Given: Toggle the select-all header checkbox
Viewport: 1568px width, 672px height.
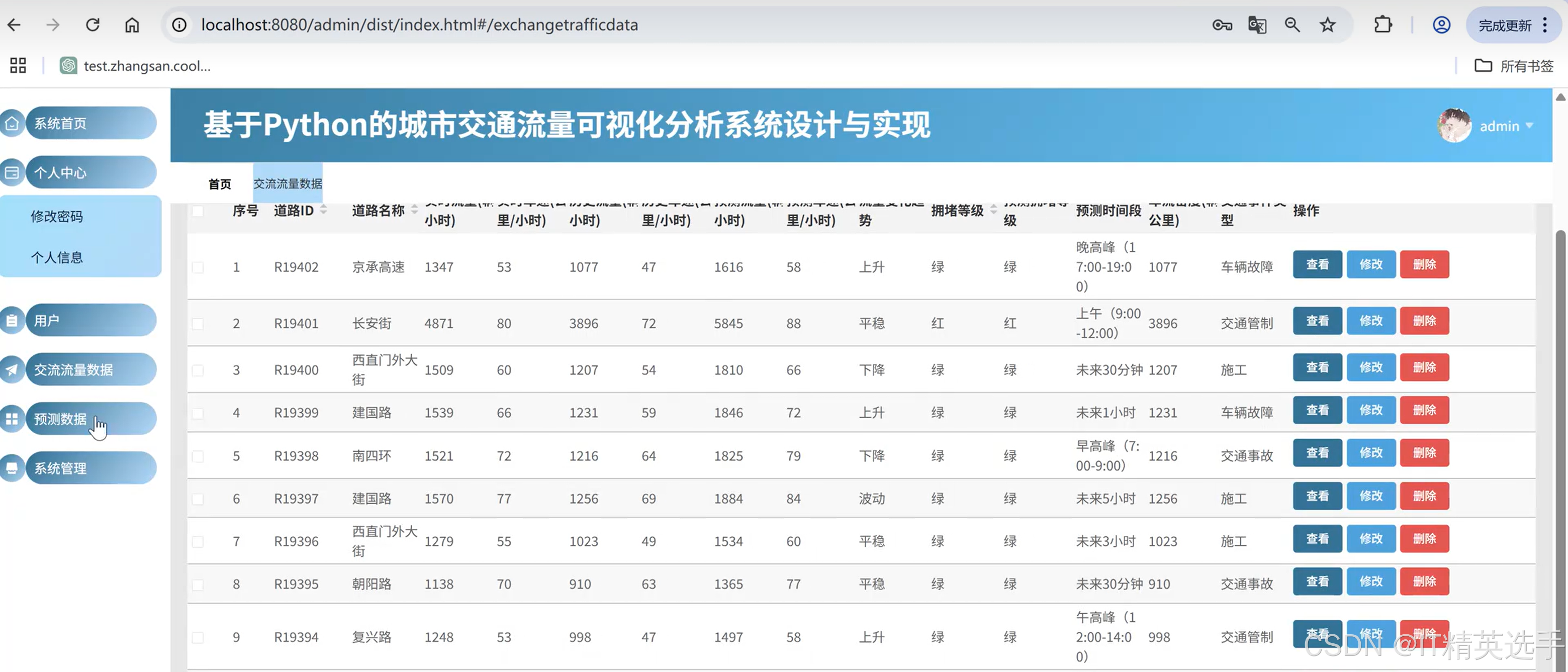Looking at the screenshot, I should coord(198,211).
